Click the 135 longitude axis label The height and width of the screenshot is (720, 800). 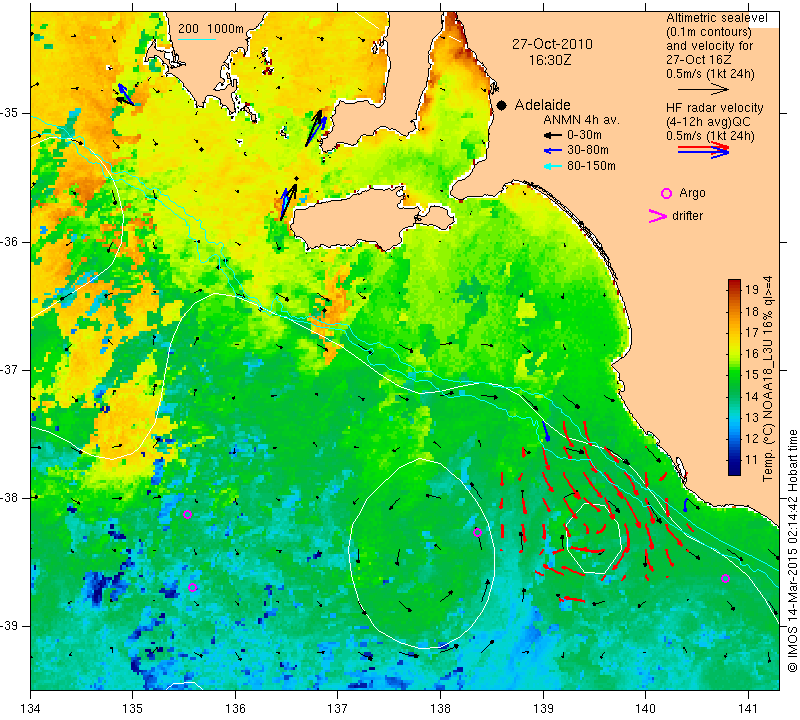point(133,708)
